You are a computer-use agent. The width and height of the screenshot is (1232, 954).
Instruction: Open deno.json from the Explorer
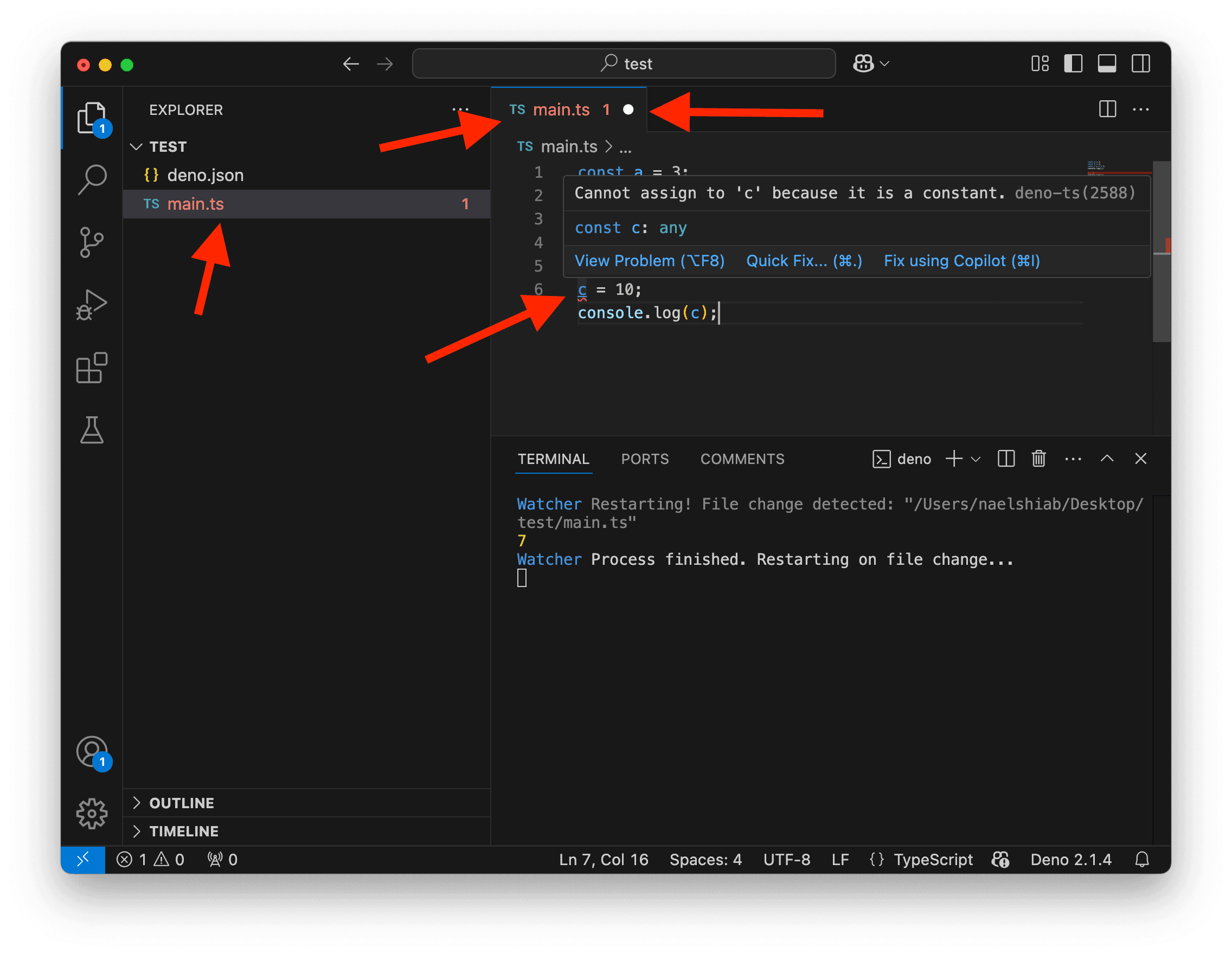coord(205,175)
